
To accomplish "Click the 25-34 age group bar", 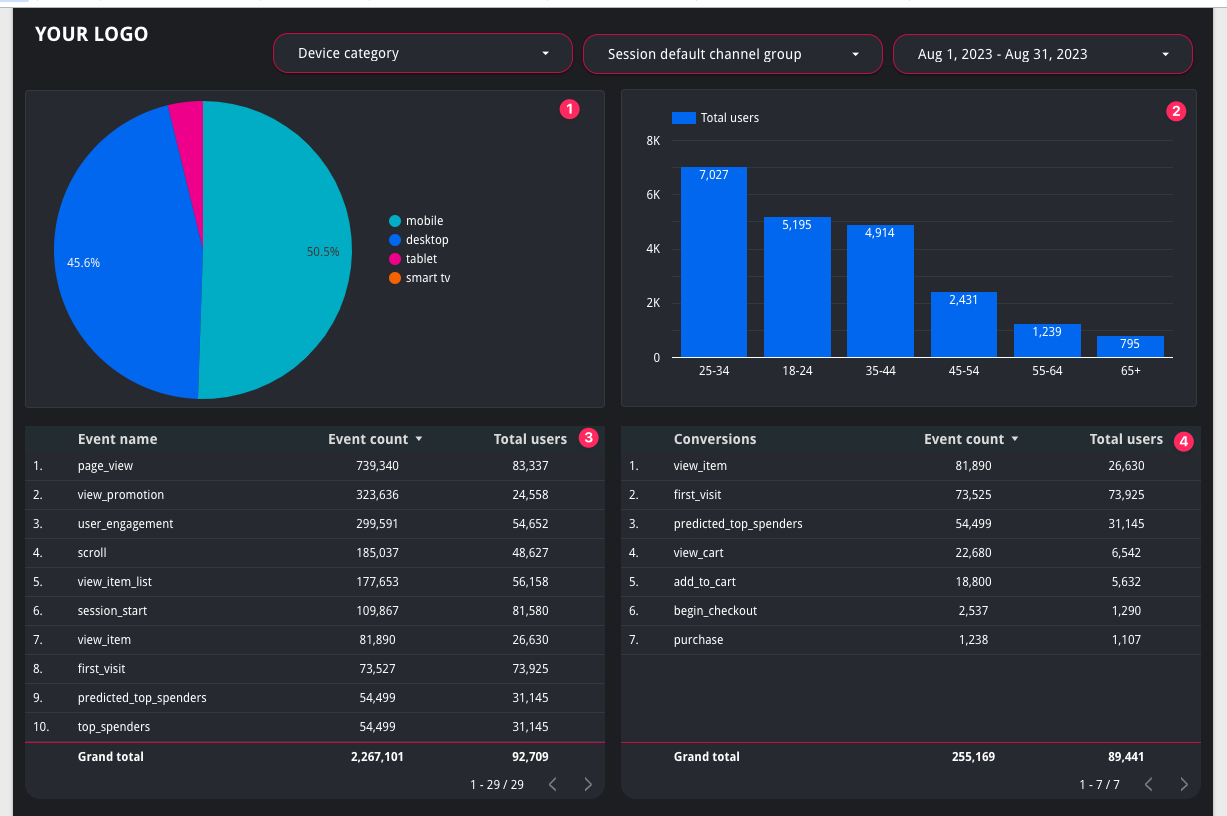I will pos(714,261).
